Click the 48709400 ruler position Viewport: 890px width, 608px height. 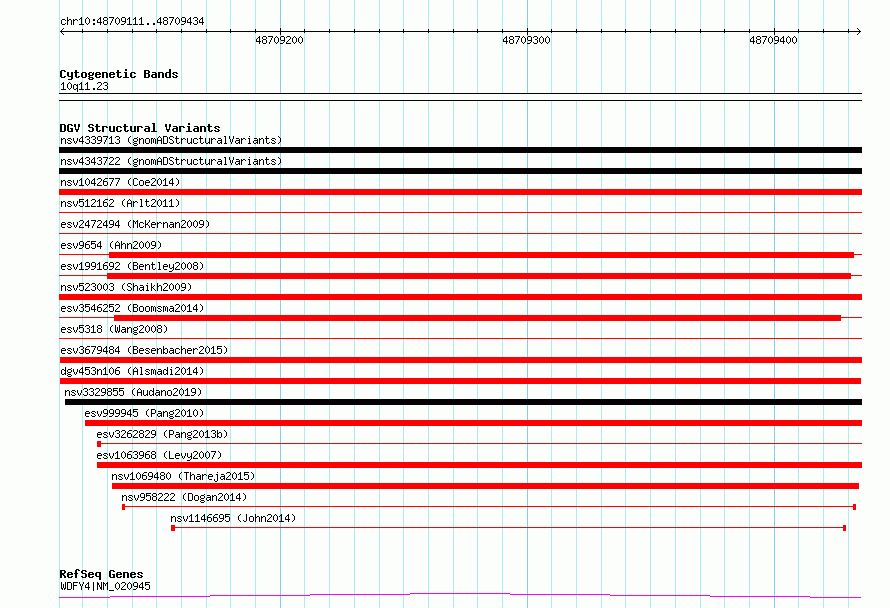tap(773, 40)
